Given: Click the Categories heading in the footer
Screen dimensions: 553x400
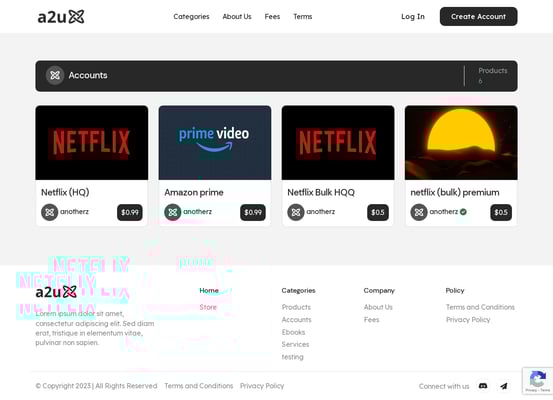Looking at the screenshot, I should [298, 290].
